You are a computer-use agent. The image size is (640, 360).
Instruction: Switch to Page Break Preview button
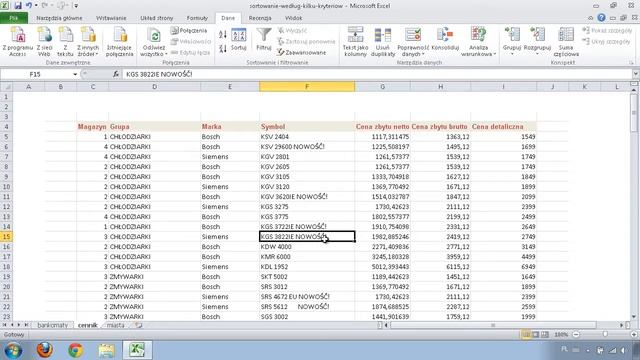coord(544,335)
